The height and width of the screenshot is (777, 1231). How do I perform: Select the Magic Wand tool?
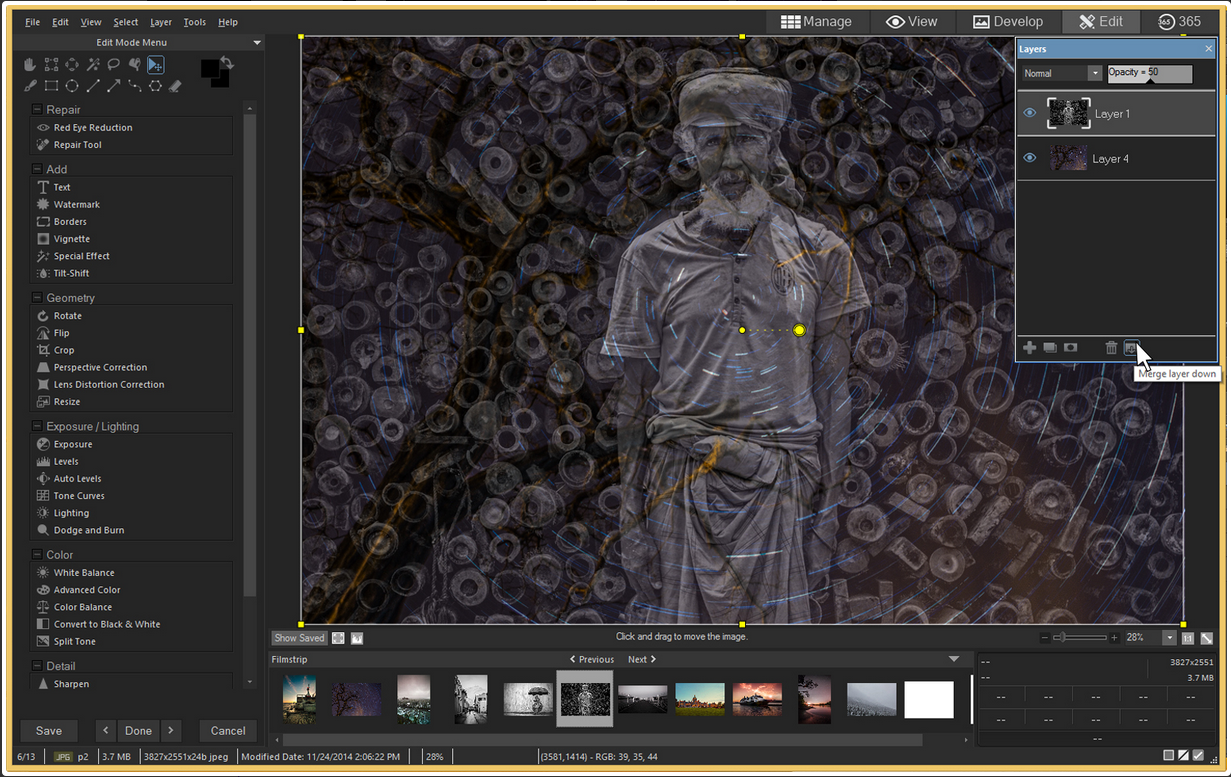point(93,65)
